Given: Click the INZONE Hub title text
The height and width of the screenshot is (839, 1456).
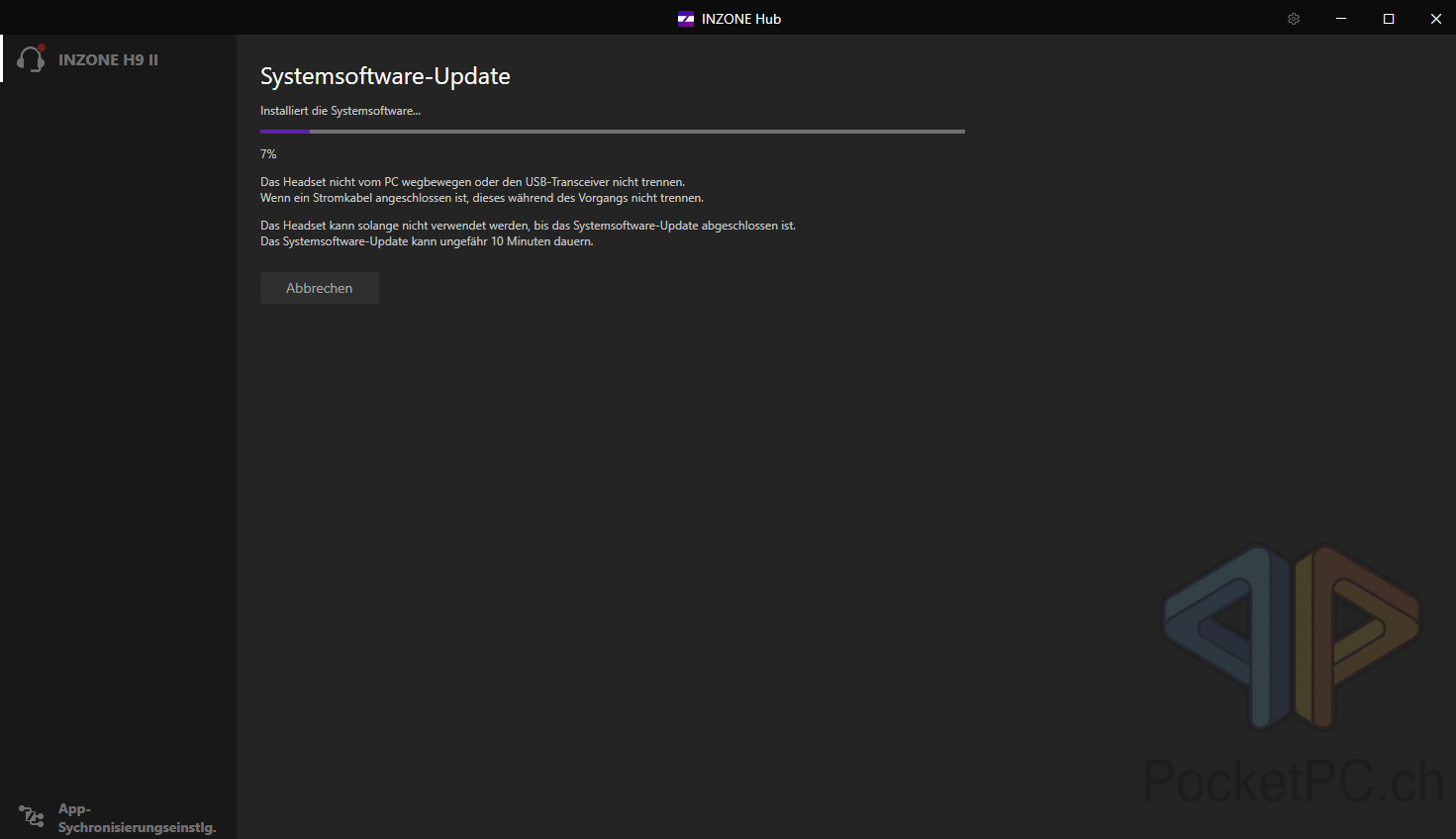Looking at the screenshot, I should (x=740, y=19).
